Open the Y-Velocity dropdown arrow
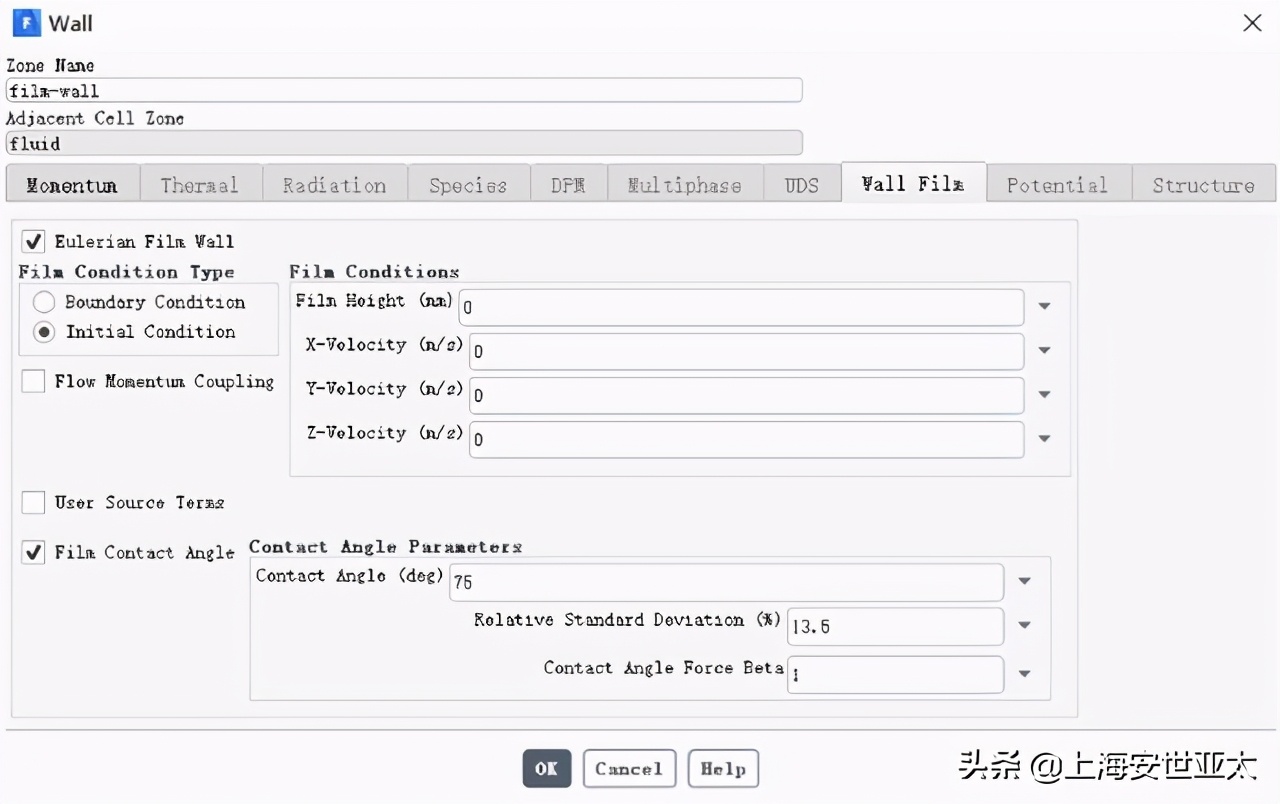The width and height of the screenshot is (1280, 804). tap(1044, 395)
